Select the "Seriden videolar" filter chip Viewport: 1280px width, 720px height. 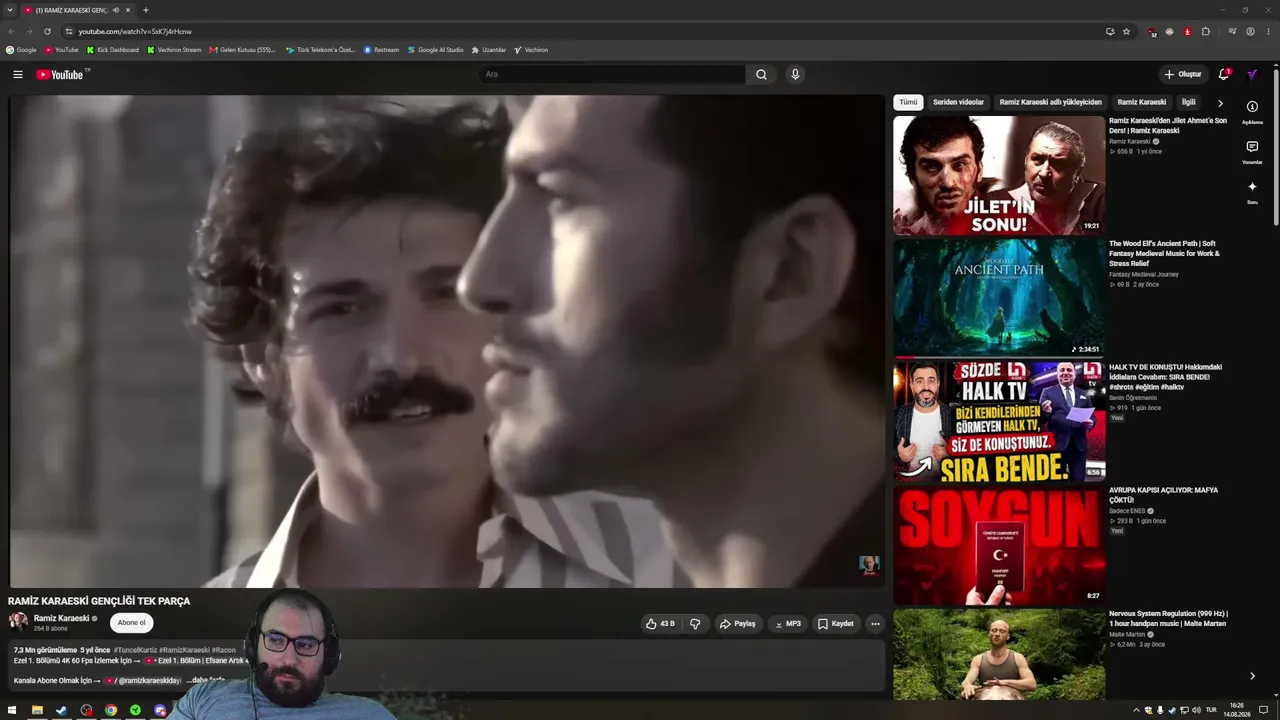pos(958,102)
